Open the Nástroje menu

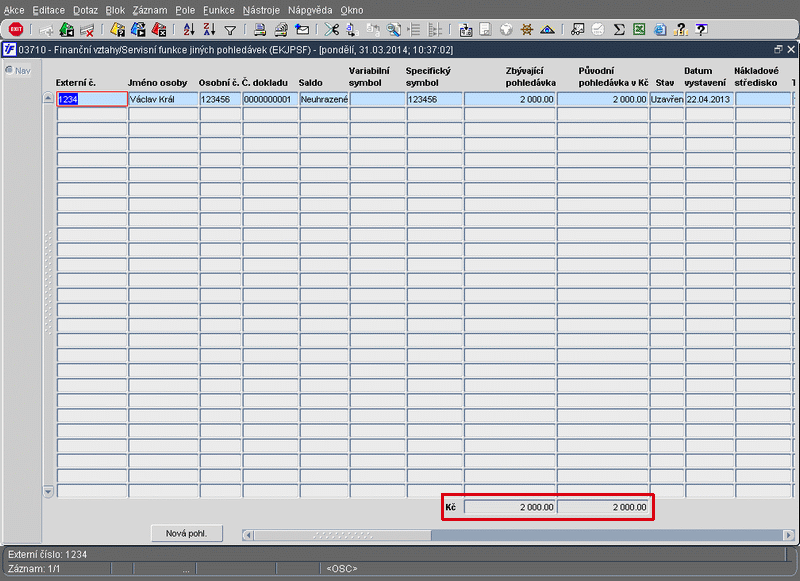[261, 10]
